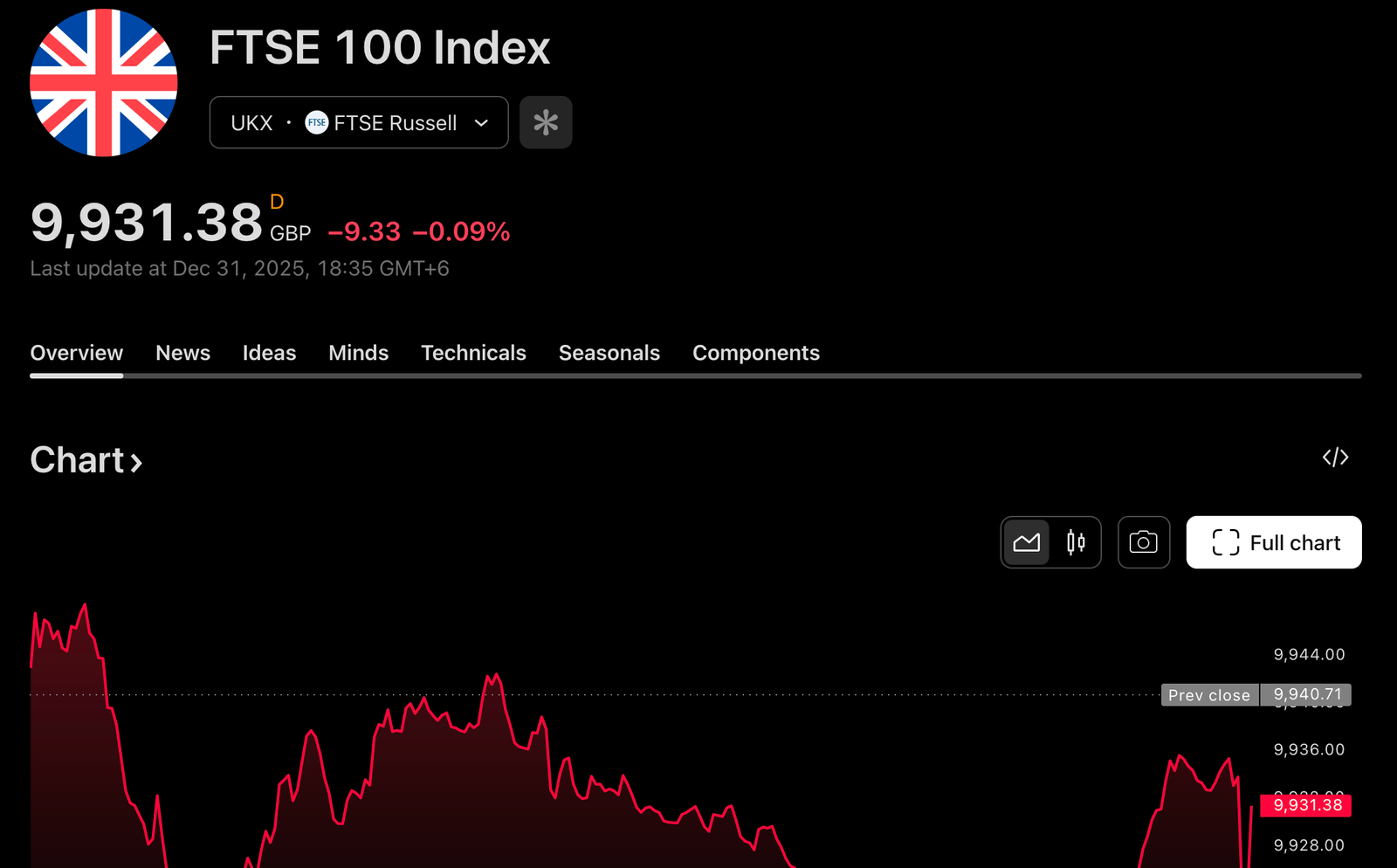
Task: Click the UK flag symbol icon
Action: [x=104, y=82]
